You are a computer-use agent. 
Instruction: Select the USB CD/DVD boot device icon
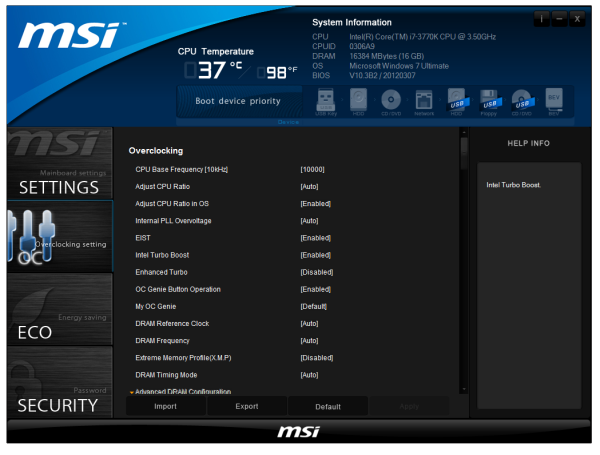522,102
